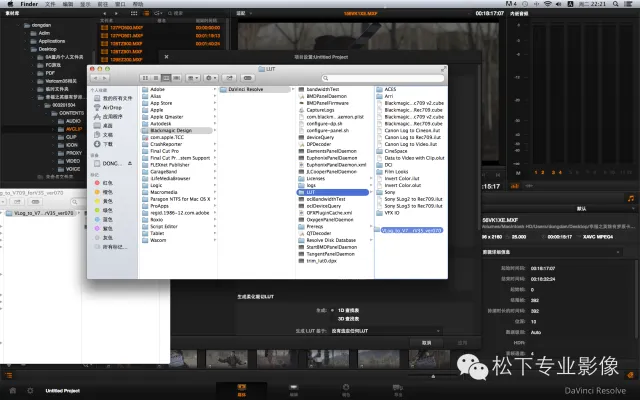Switch Finder window to Cover Flow view

176,78
